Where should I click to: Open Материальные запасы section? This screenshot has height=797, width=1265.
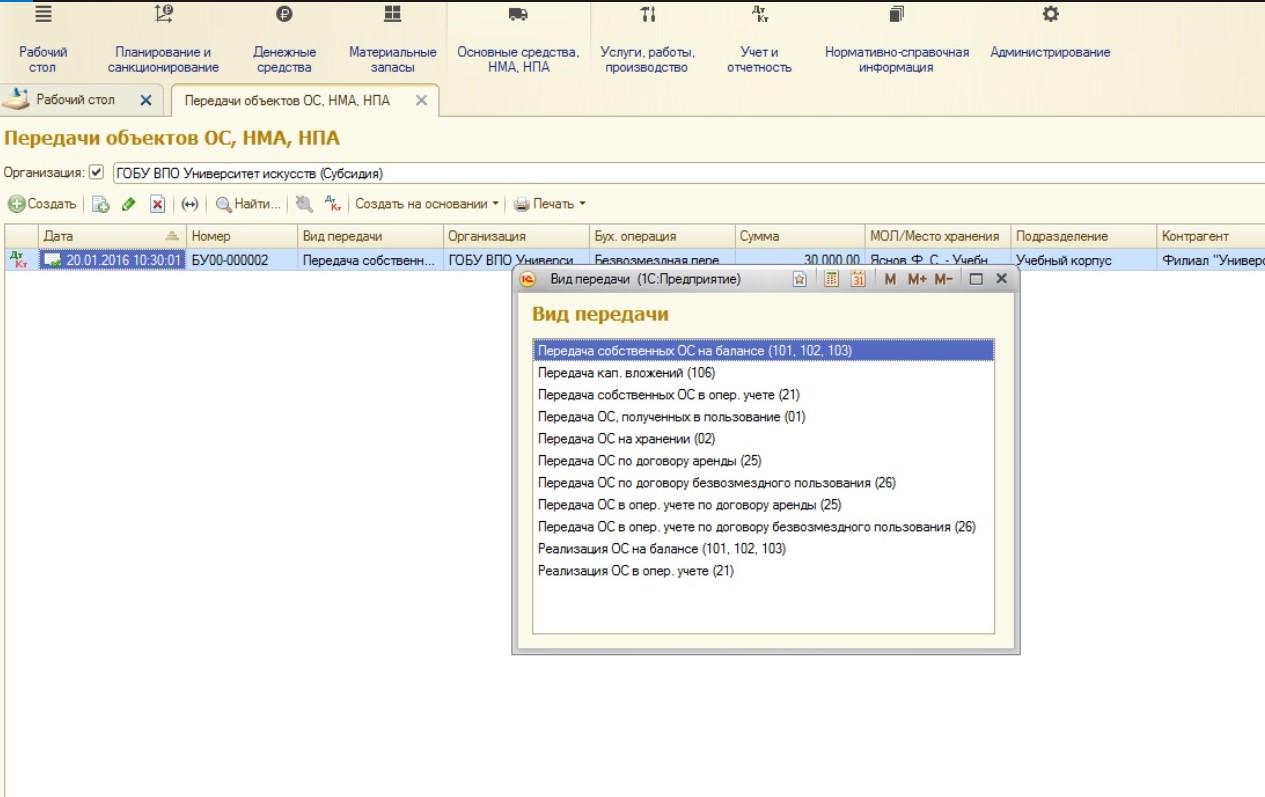pyautogui.click(x=392, y=41)
